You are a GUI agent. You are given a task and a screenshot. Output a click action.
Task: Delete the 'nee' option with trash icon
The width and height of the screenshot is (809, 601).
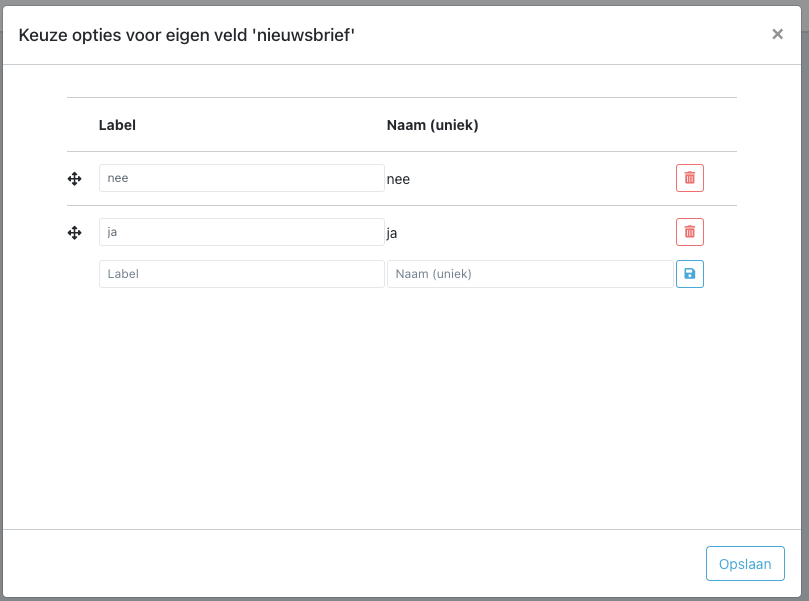690,178
